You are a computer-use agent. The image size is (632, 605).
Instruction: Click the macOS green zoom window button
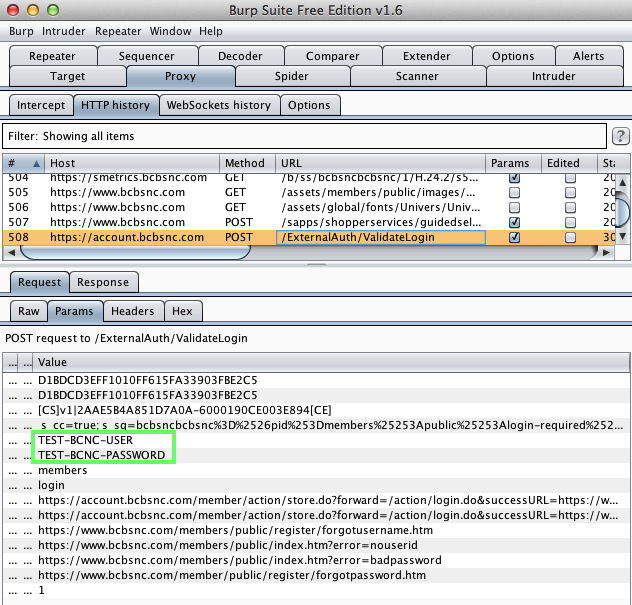click(x=53, y=9)
